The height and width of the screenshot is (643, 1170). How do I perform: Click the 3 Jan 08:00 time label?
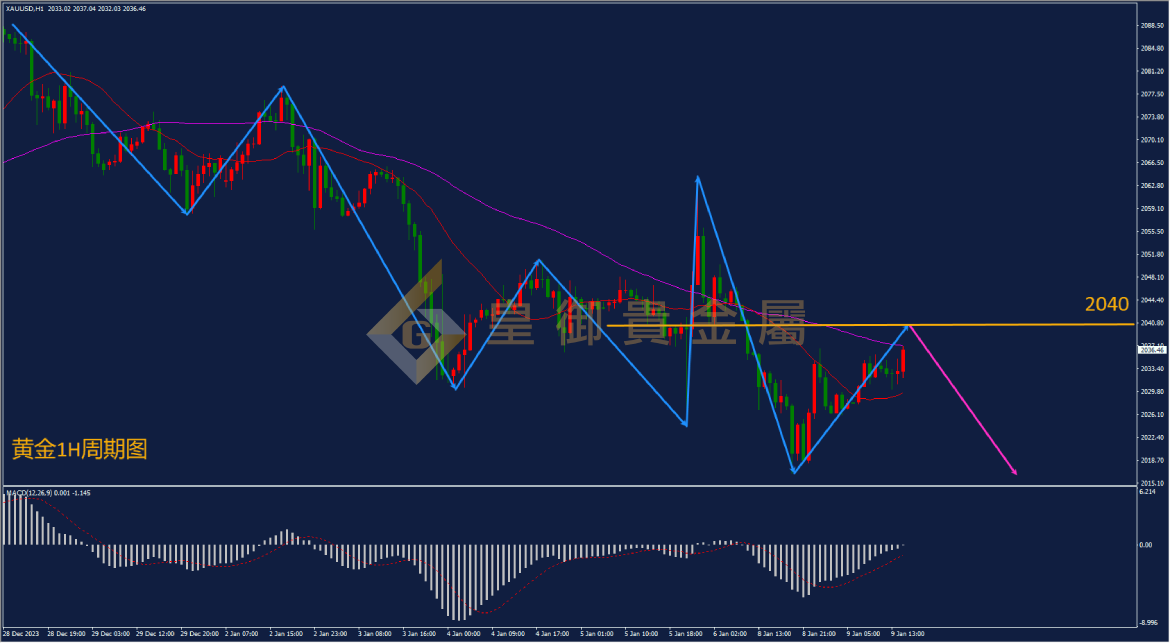[x=376, y=634]
